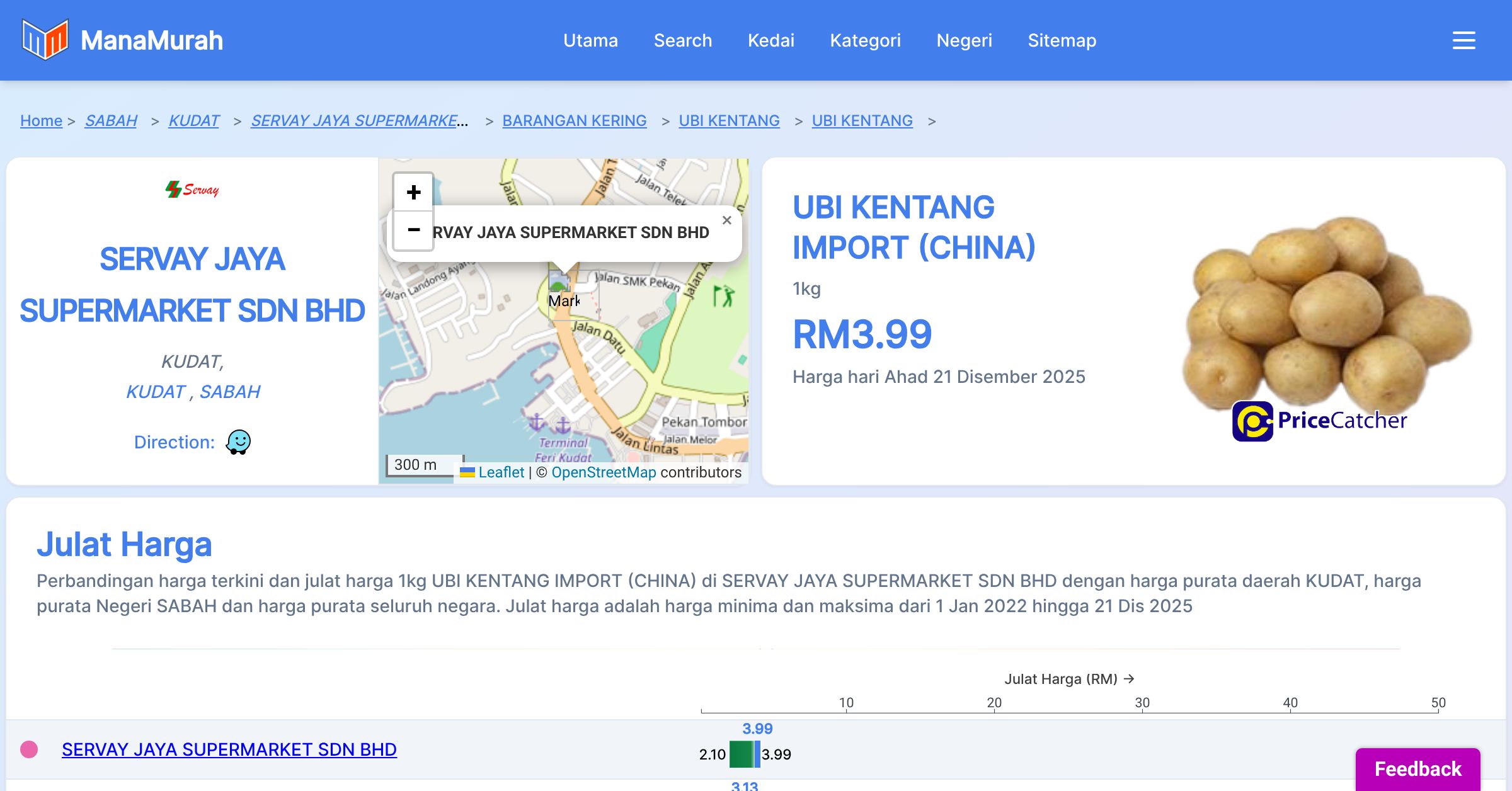
Task: Open the hamburger menu
Action: click(x=1463, y=40)
